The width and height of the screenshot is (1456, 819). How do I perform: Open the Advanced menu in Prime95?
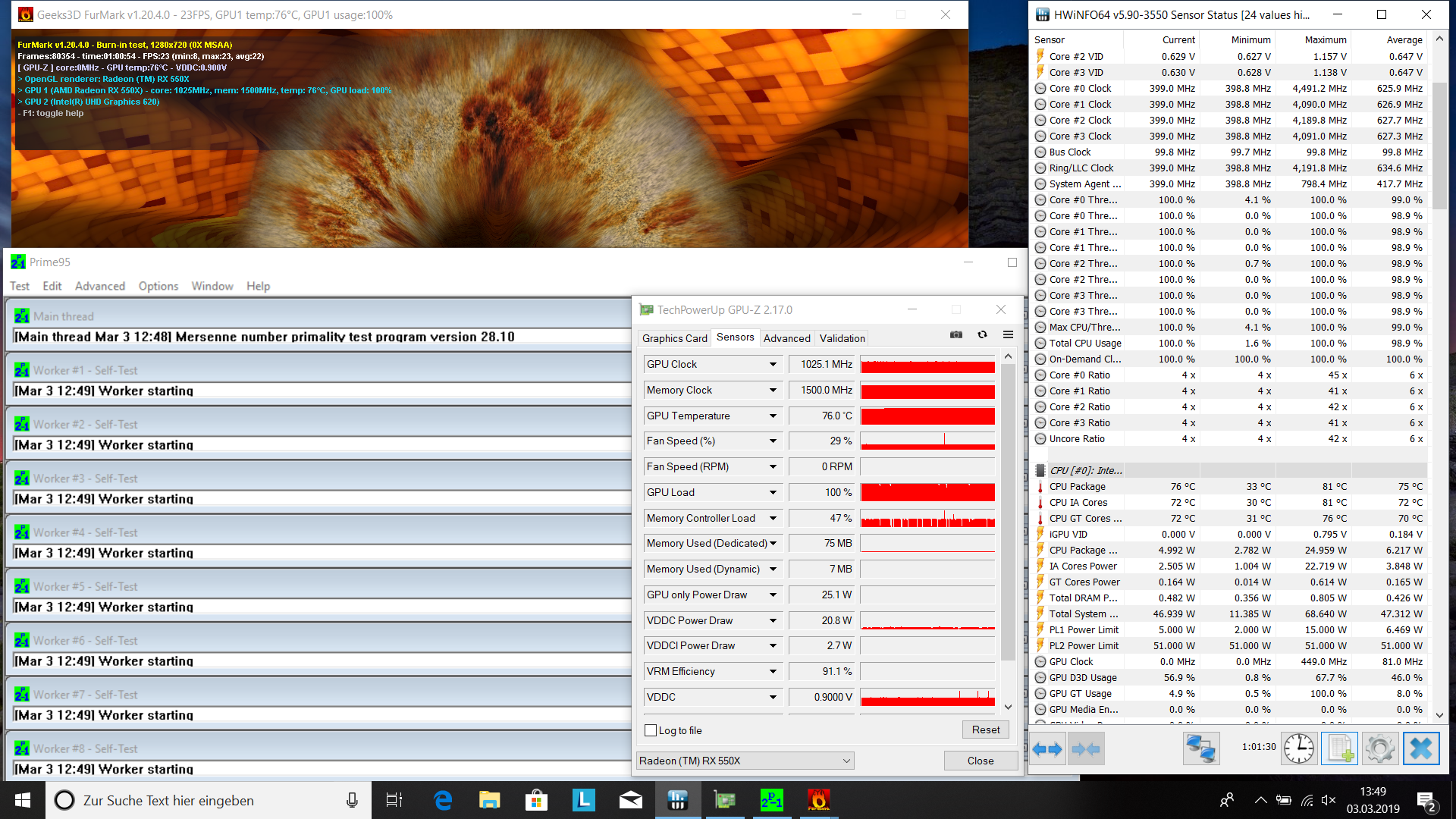pos(99,286)
